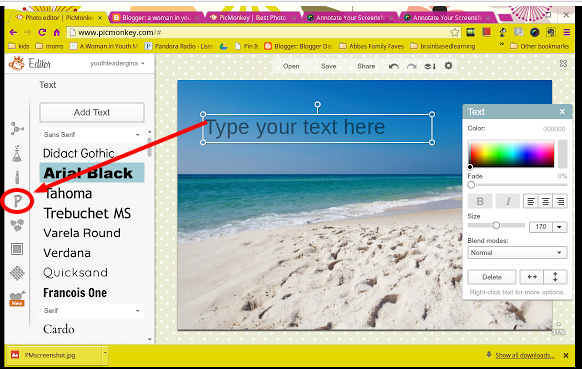582x369 pixels.
Task: Open the Blend modes Normal dropdown
Action: pos(517,252)
